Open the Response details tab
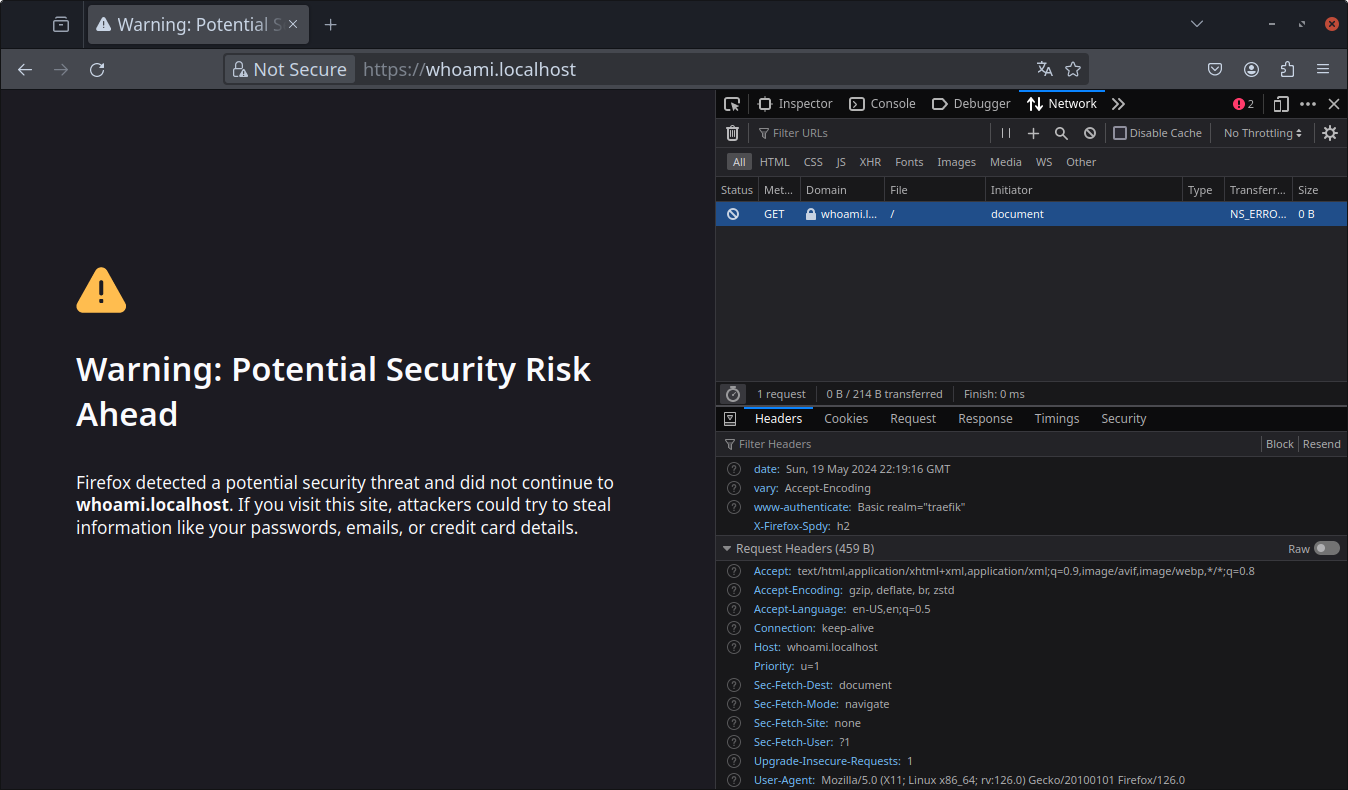Screen dimensions: 1348x790 [x=985, y=419]
